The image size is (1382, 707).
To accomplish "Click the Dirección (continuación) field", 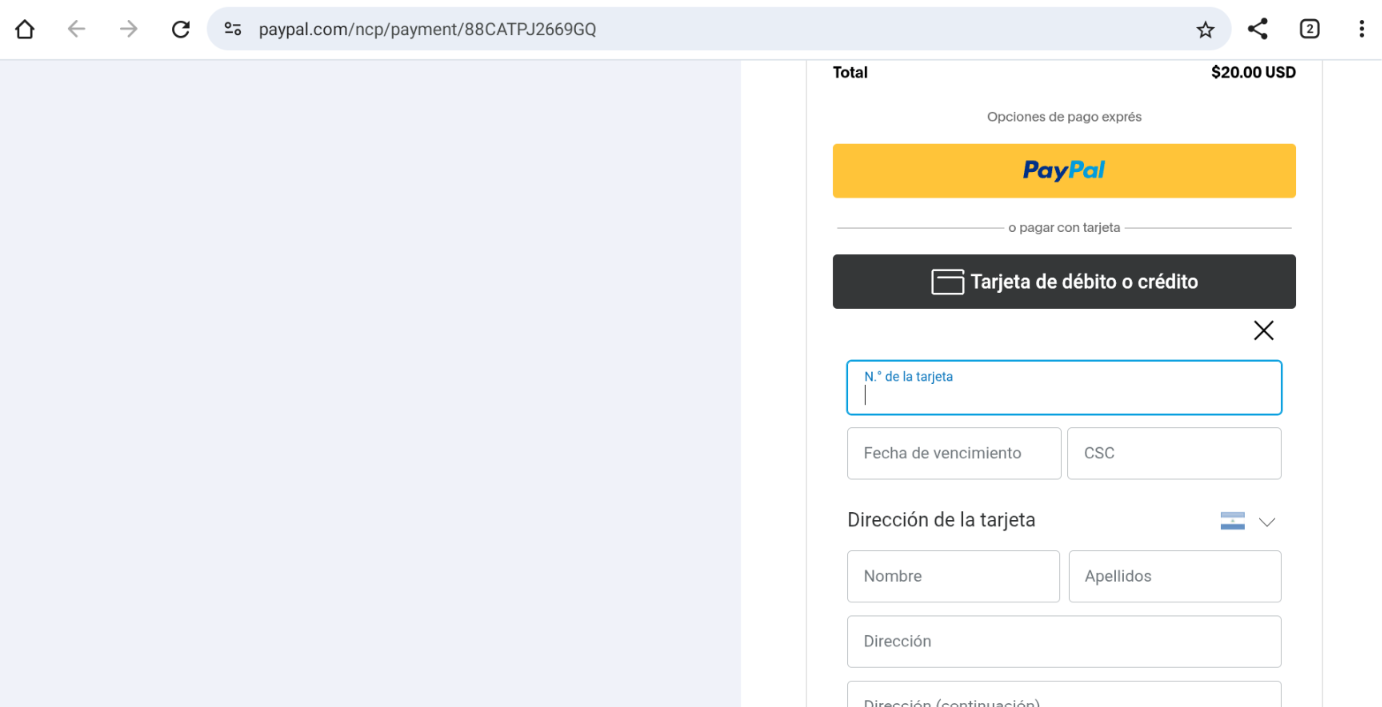I will (x=1064, y=695).
